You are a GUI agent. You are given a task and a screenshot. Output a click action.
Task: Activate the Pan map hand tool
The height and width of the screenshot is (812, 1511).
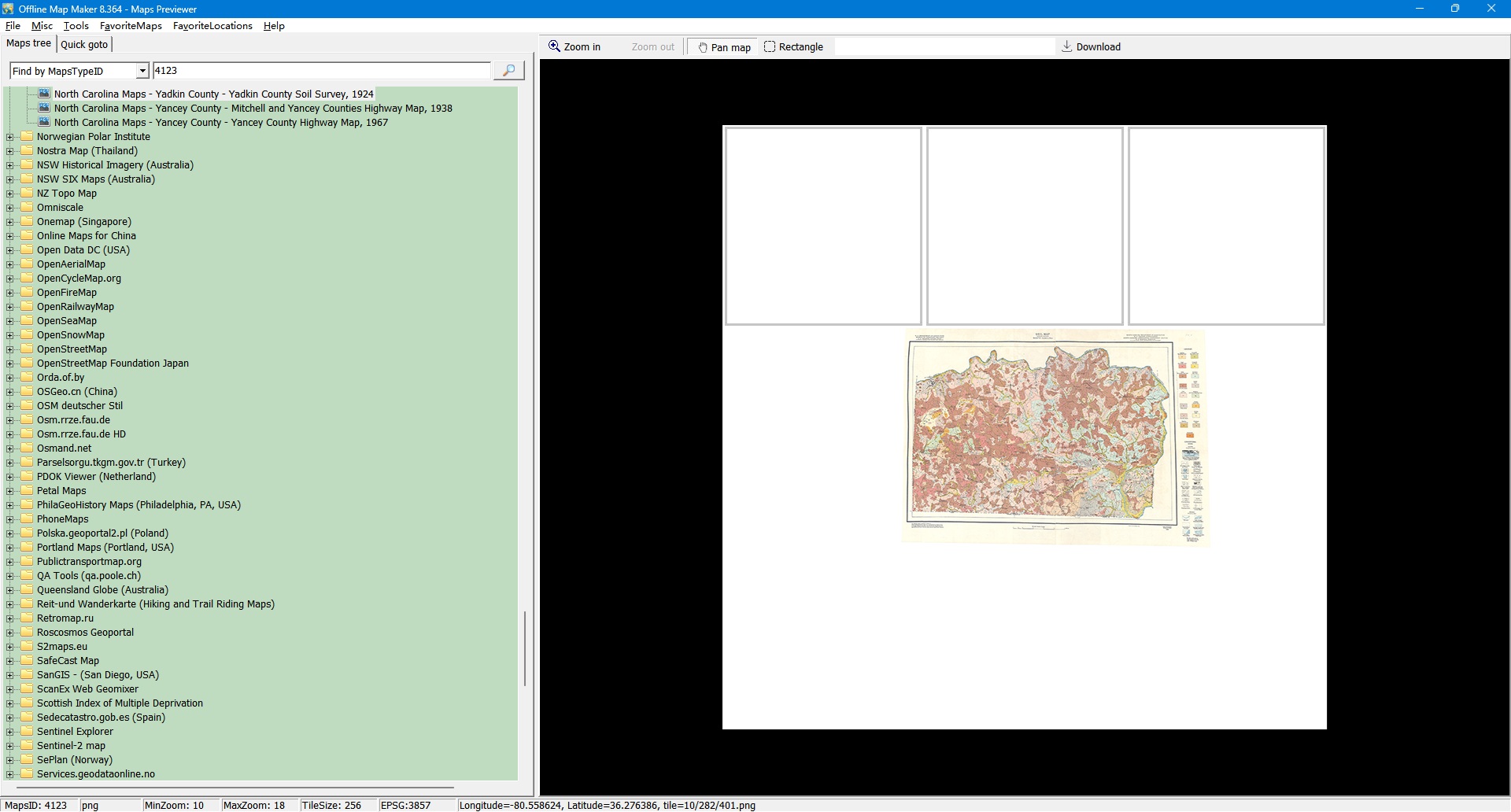(x=724, y=47)
